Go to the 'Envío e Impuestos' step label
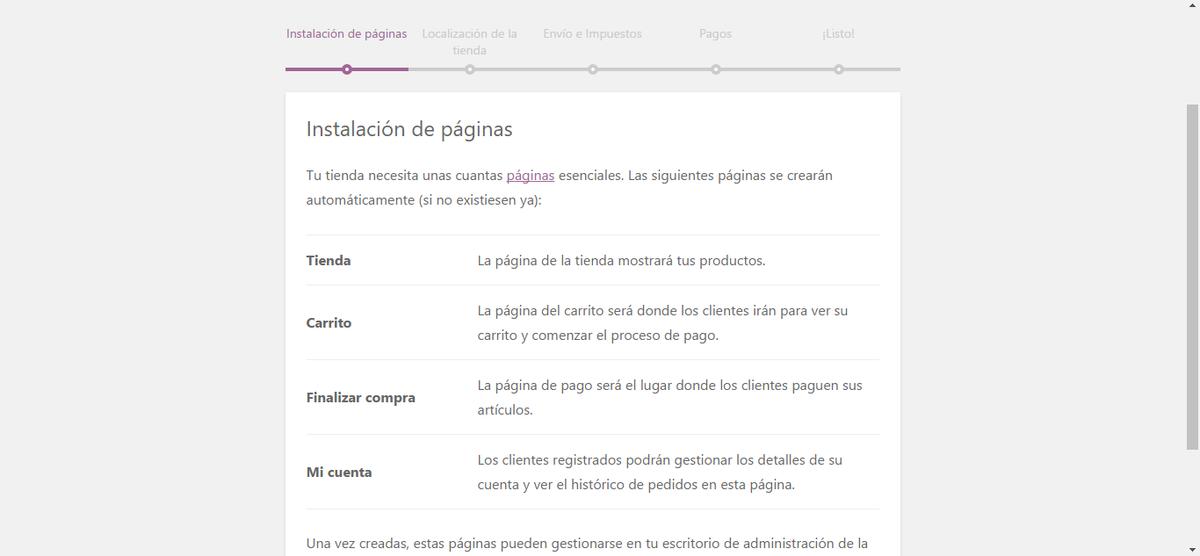Image resolution: width=1200 pixels, height=556 pixels. [x=592, y=34]
